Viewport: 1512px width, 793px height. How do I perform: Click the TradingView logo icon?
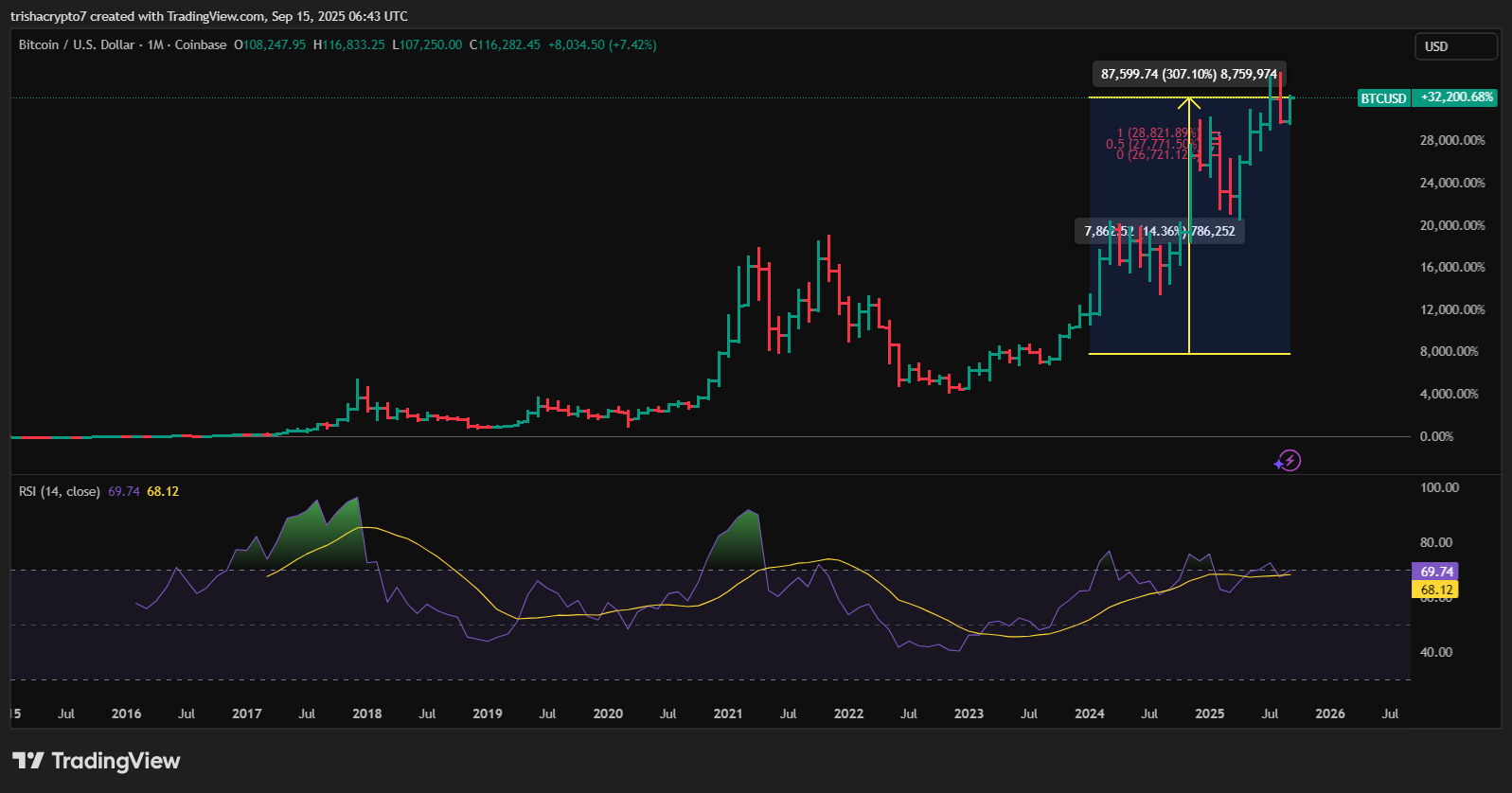coord(27,761)
